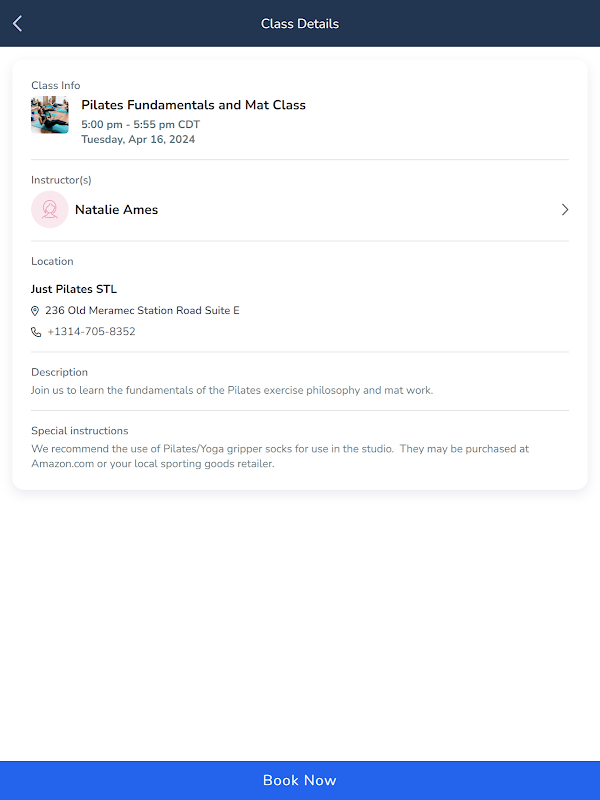The width and height of the screenshot is (600, 800).
Task: Open the 236 Old Meramec Station Road address
Action: point(142,311)
